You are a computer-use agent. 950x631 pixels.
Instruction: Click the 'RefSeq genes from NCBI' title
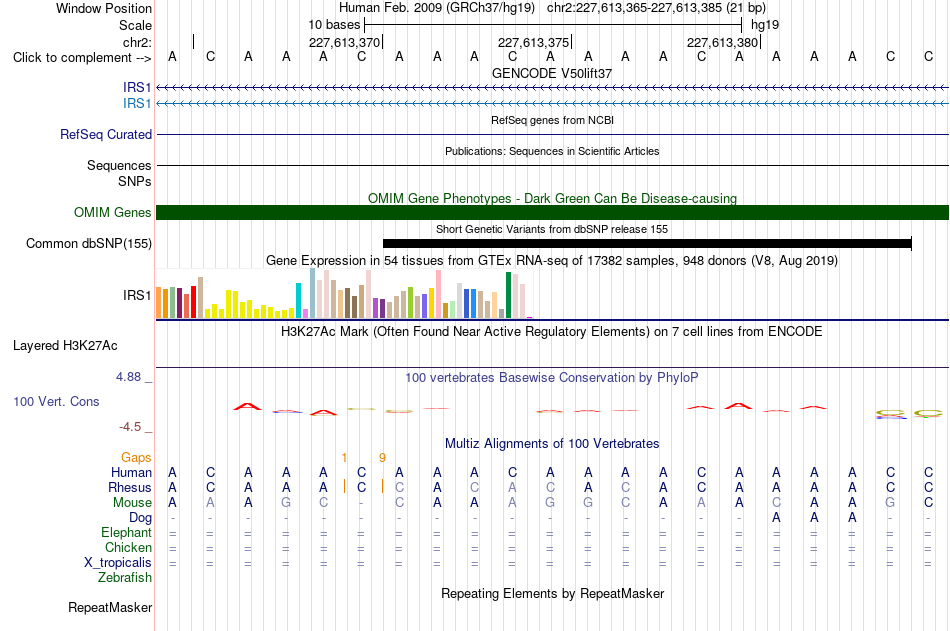click(x=552, y=120)
